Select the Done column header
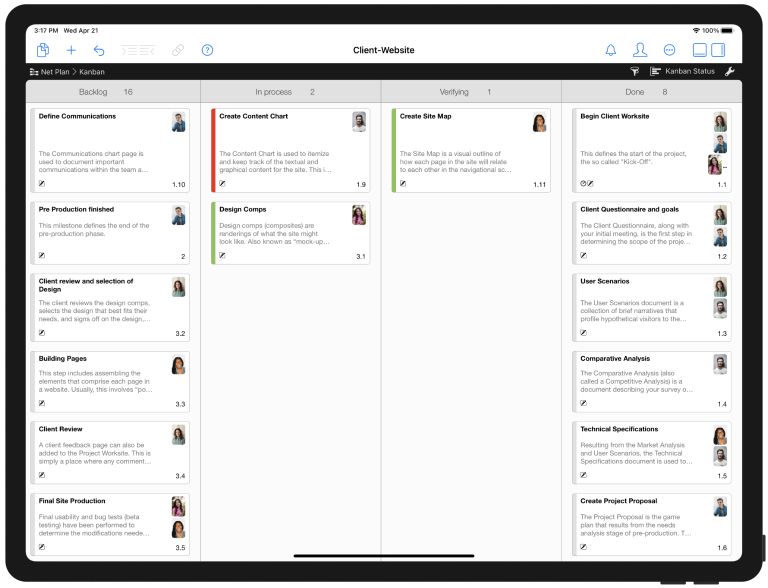Viewport: 768px width, 588px height. [x=651, y=92]
